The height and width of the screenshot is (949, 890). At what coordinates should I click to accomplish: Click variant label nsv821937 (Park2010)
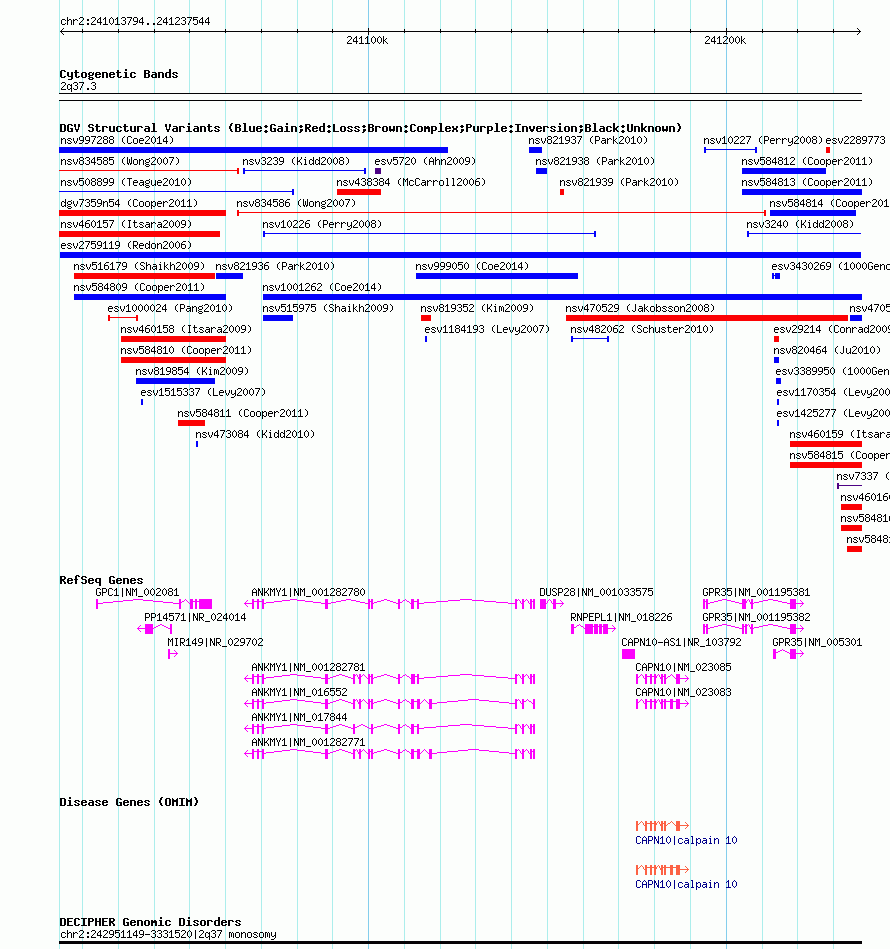point(588,140)
